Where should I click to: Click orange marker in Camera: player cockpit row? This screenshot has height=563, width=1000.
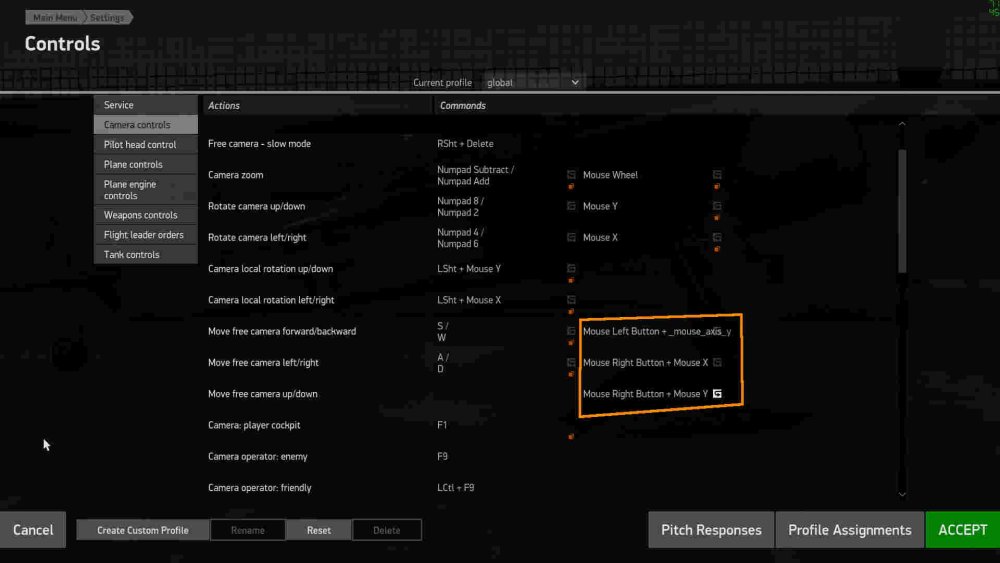(x=571, y=437)
